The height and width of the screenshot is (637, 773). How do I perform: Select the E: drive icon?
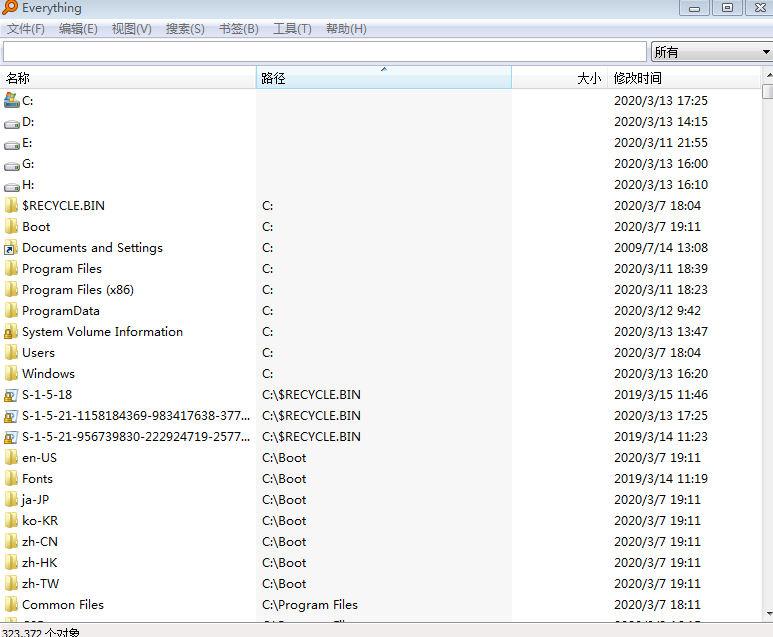(x=11, y=144)
